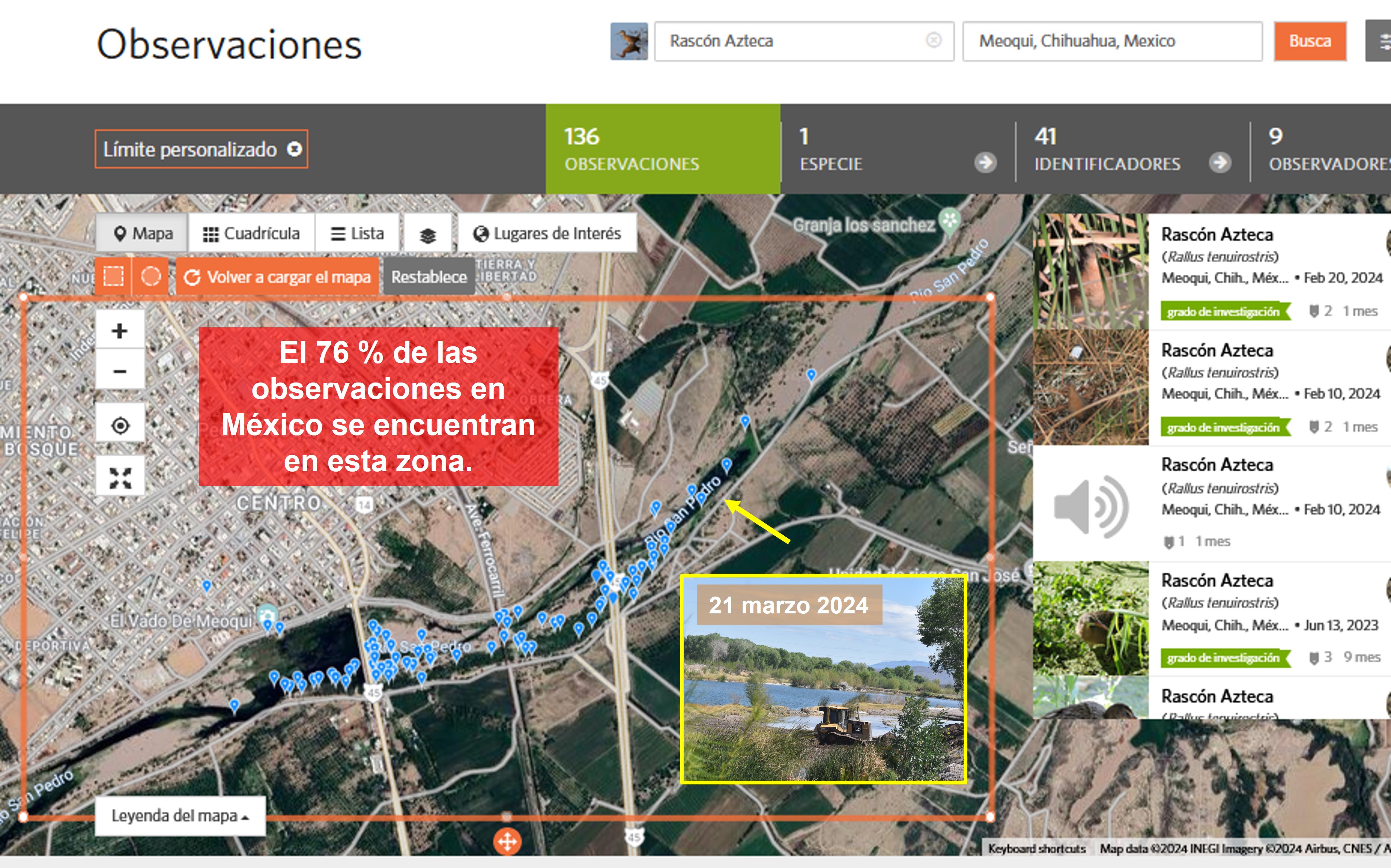Image resolution: width=1391 pixels, height=868 pixels.
Task: Remove the Límite personalizado filter
Action: [294, 149]
